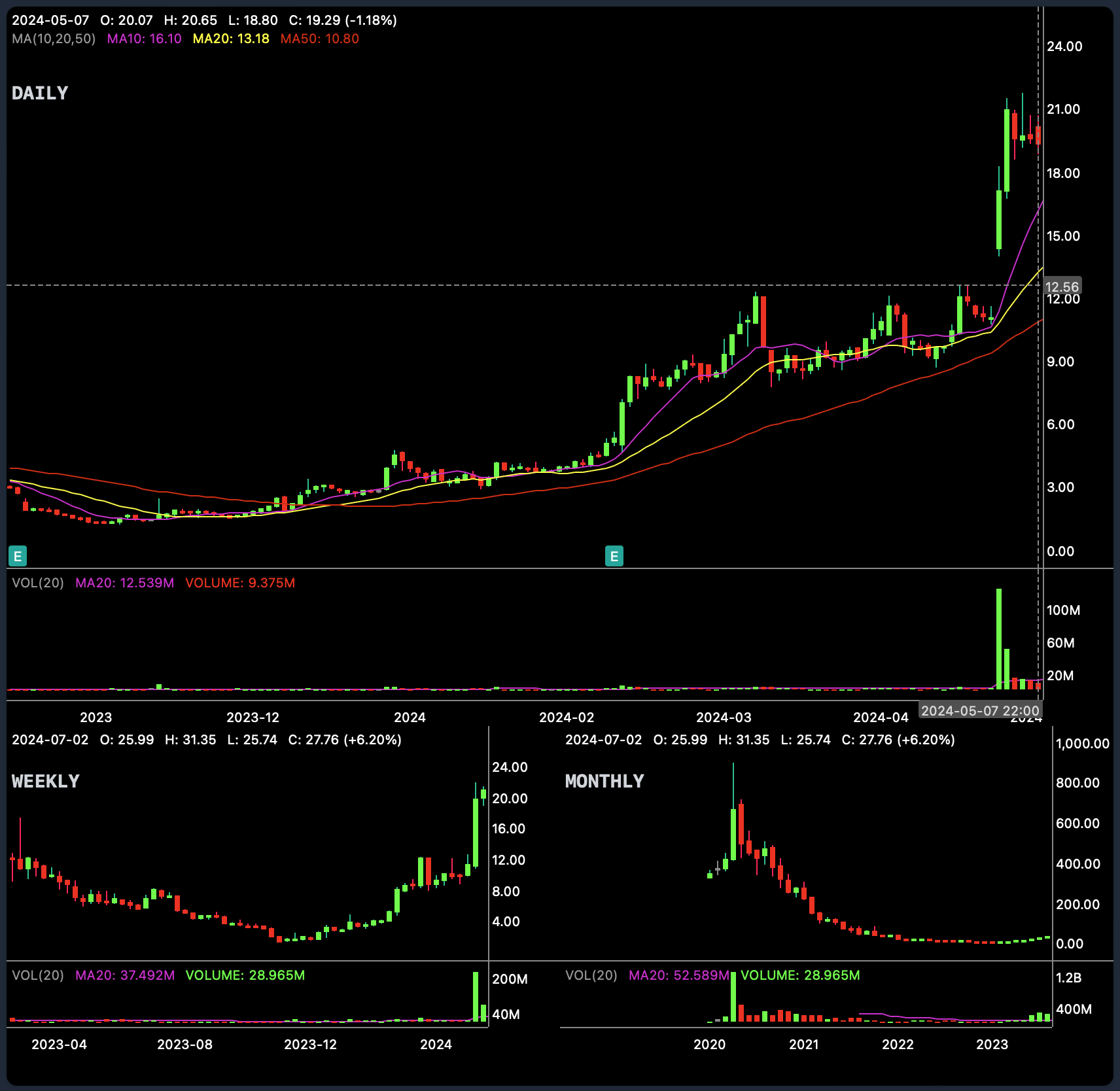Click the 6.00 price axis label on daily chart

[1060, 424]
